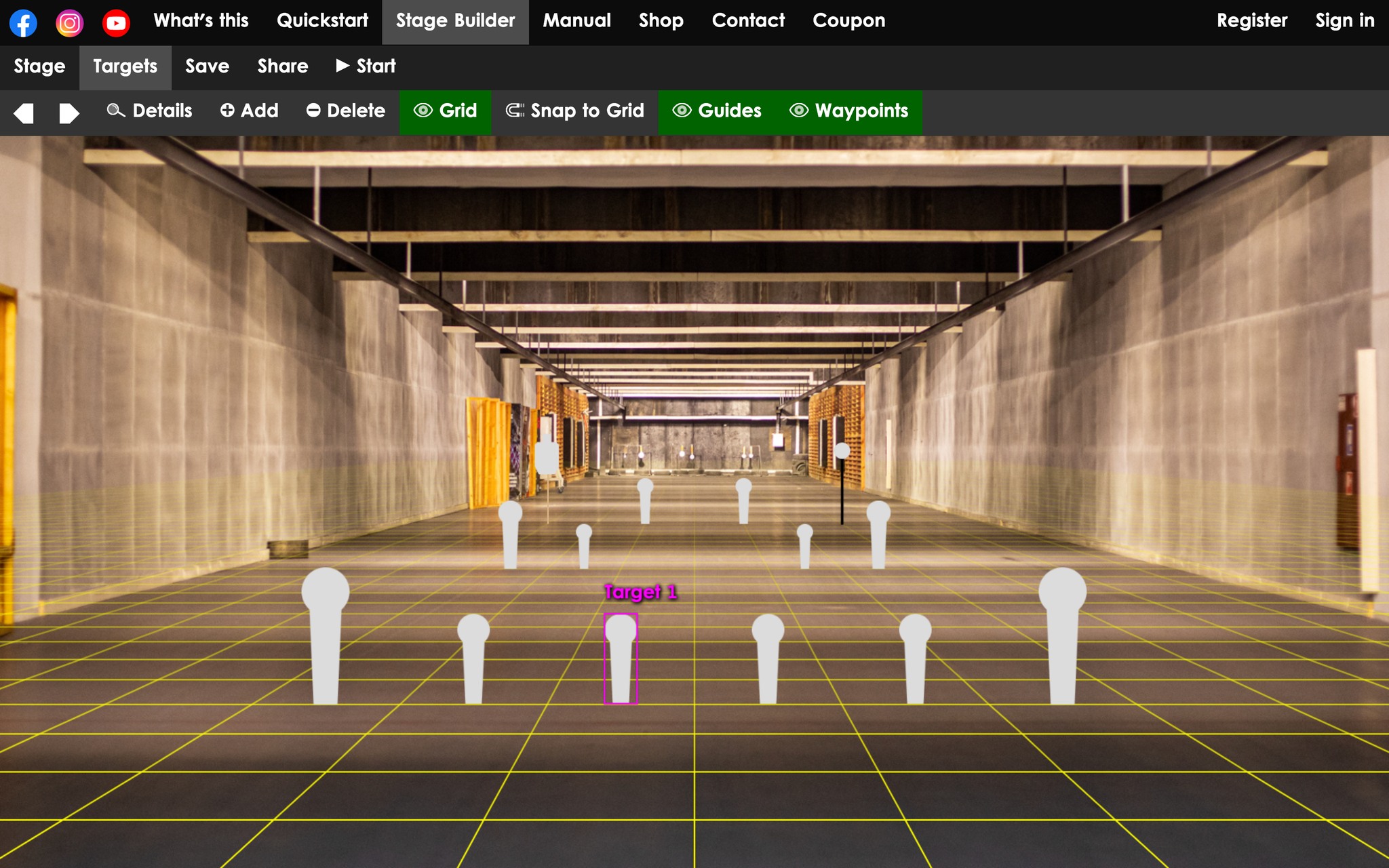Open the Instagram icon link
Screen dimensions: 1389x868
tap(69, 22)
